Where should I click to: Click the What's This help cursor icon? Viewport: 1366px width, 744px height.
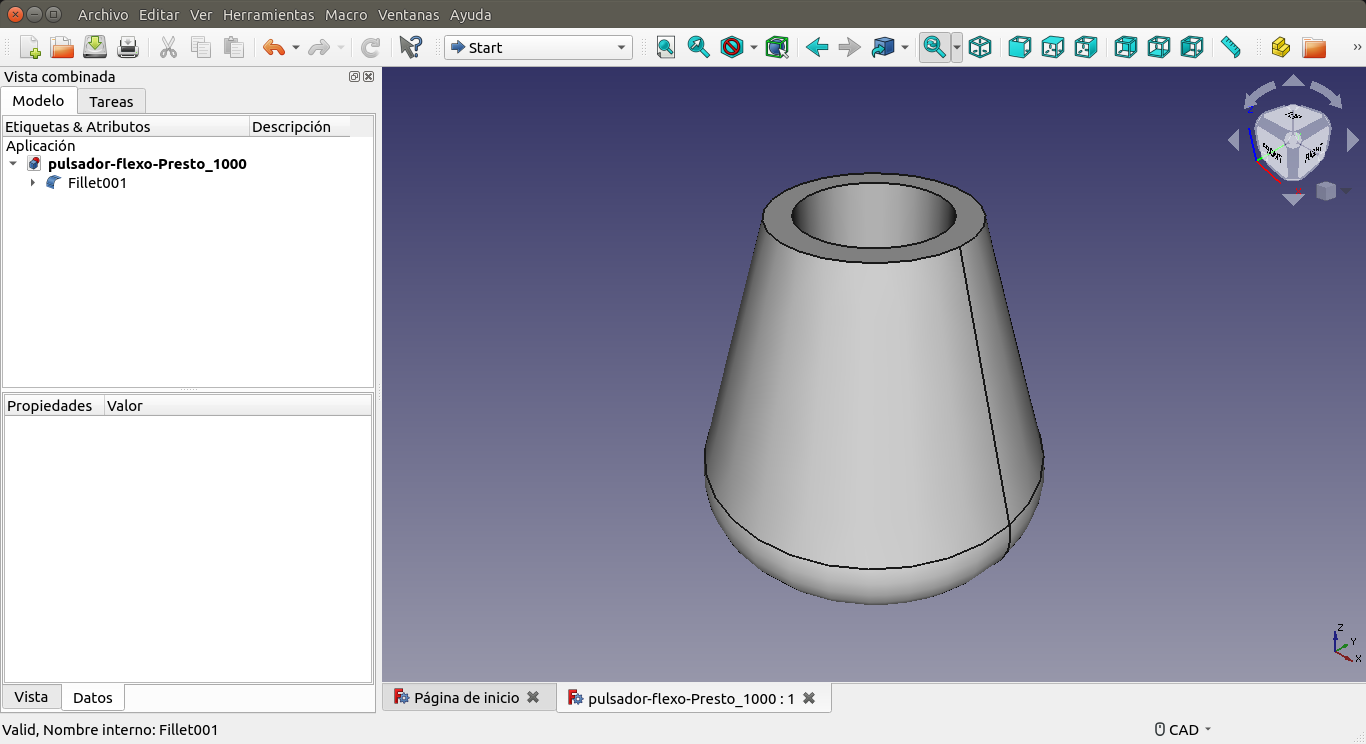[410, 47]
